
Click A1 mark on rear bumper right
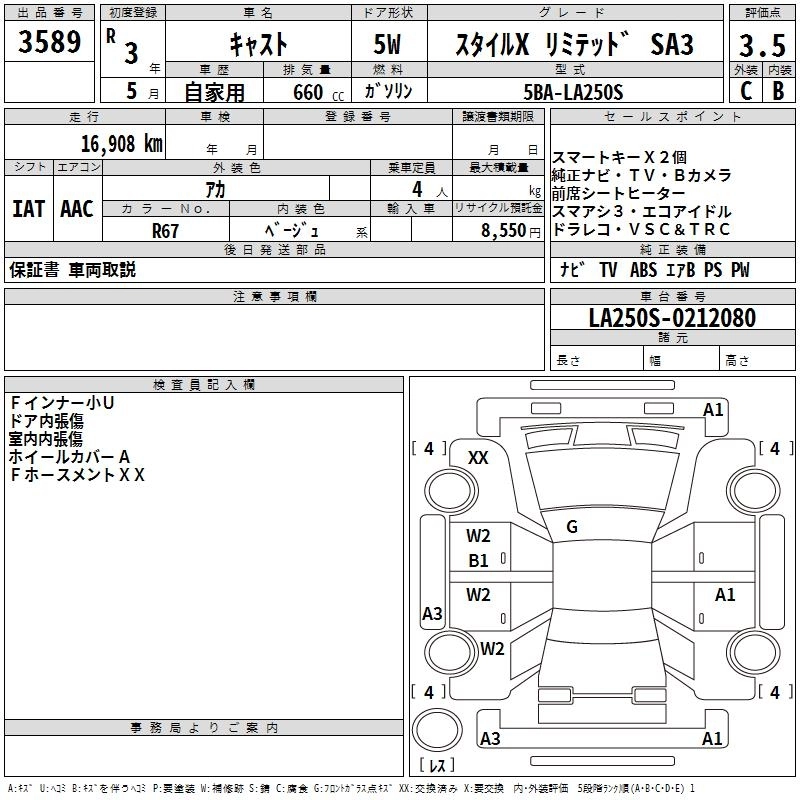click(x=712, y=738)
